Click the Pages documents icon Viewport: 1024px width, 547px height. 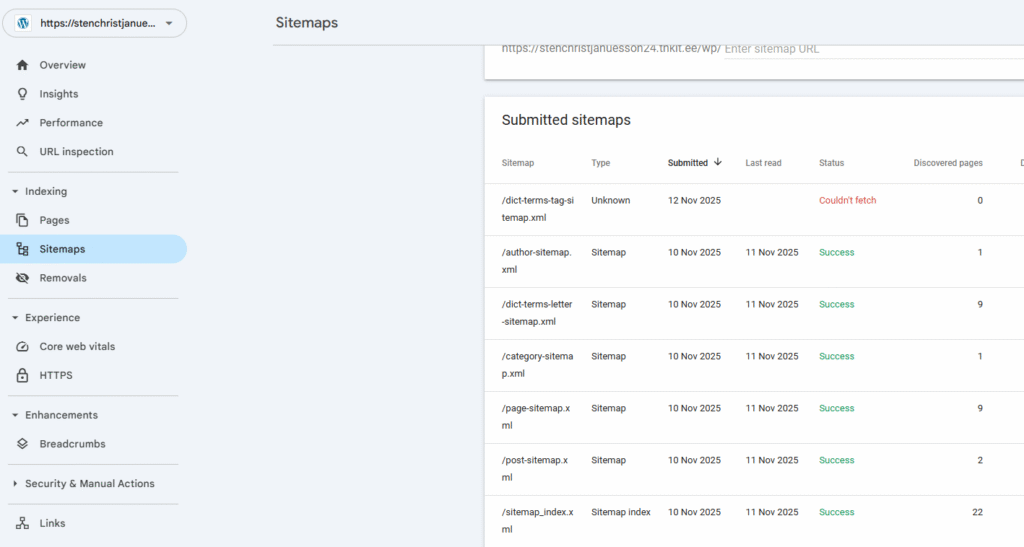[22, 220]
